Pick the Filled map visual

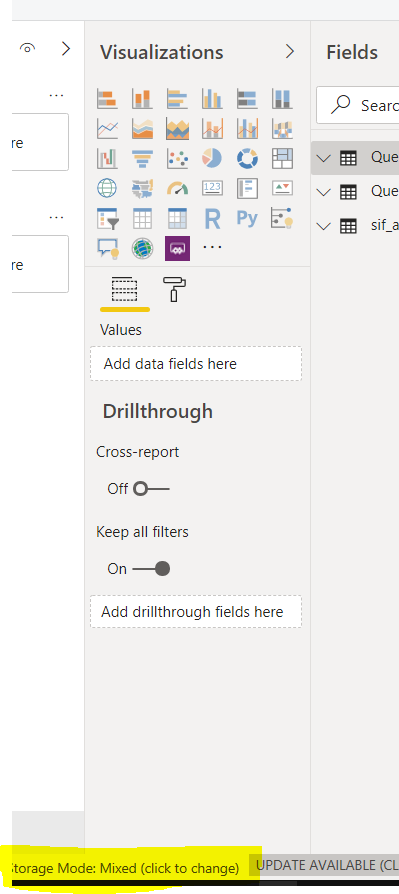tap(142, 188)
